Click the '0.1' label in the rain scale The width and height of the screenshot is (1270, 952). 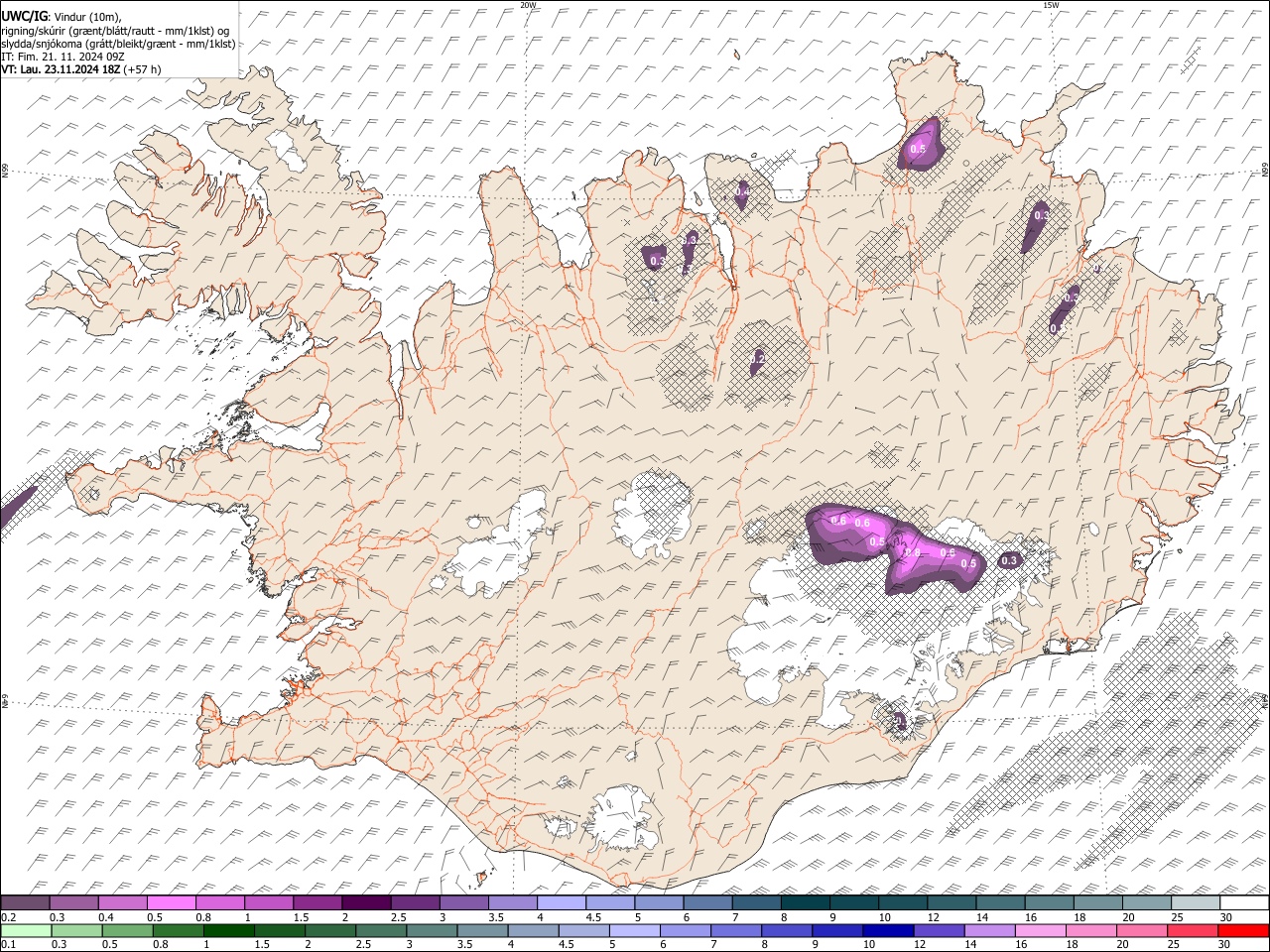[x=8, y=945]
